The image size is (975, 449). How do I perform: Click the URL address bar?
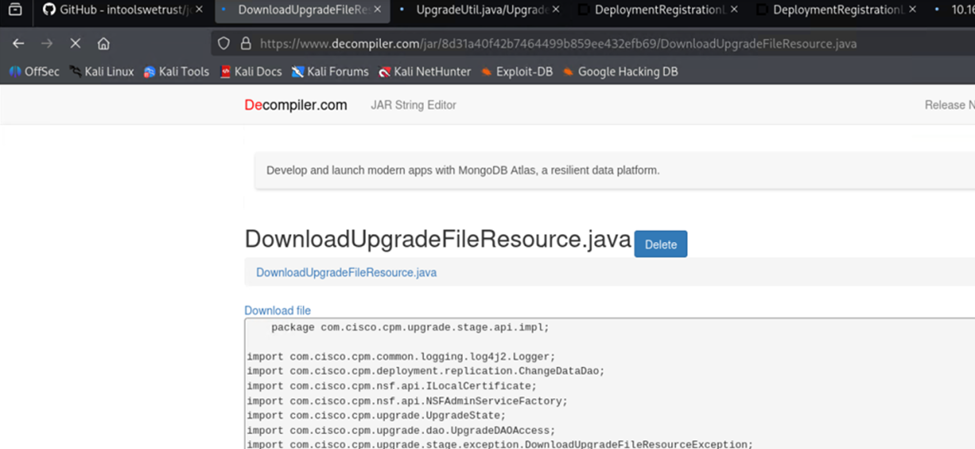tap(558, 44)
